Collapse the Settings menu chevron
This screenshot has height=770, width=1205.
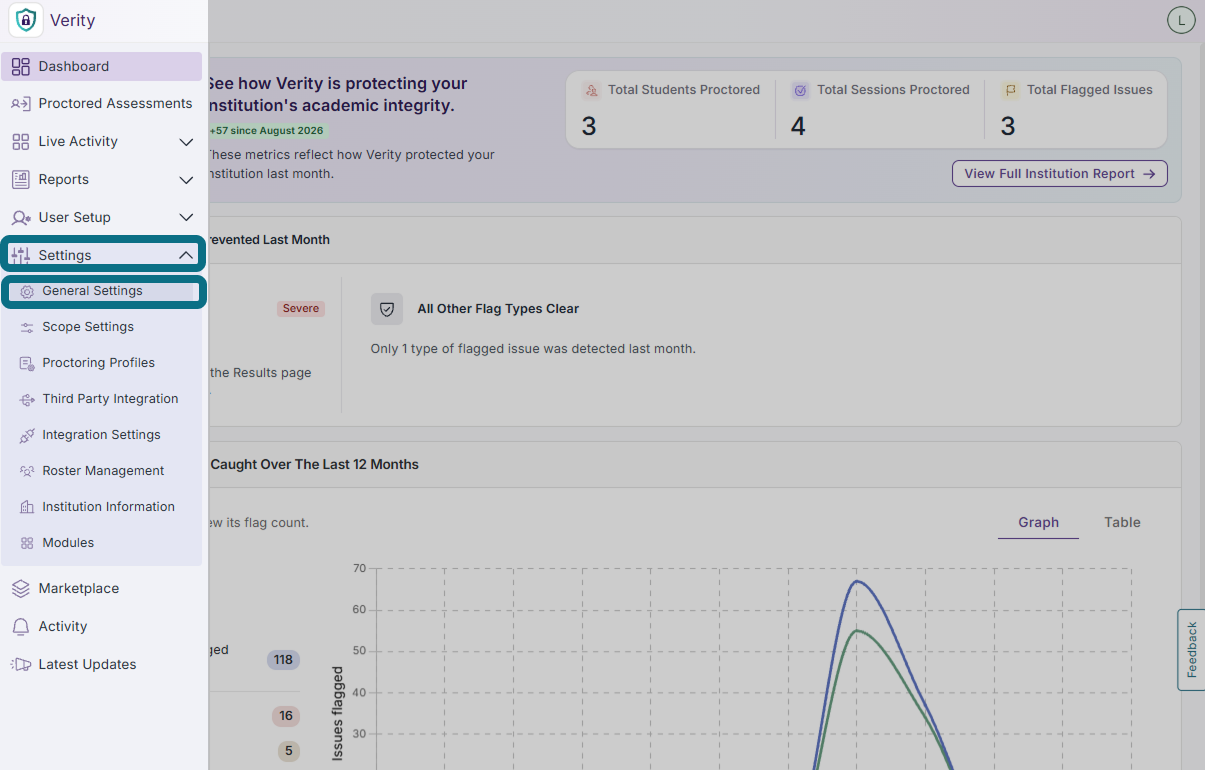point(186,256)
